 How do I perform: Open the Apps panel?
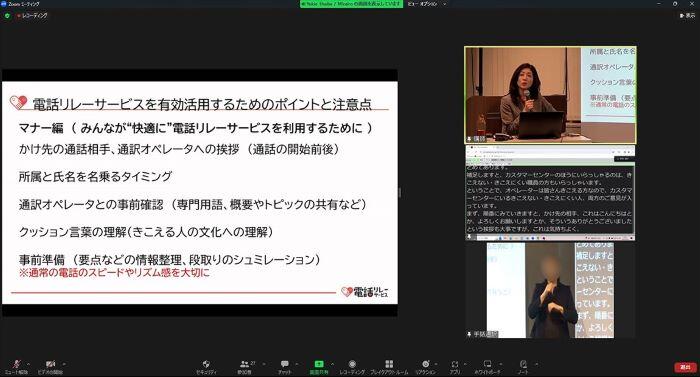pos(454,367)
